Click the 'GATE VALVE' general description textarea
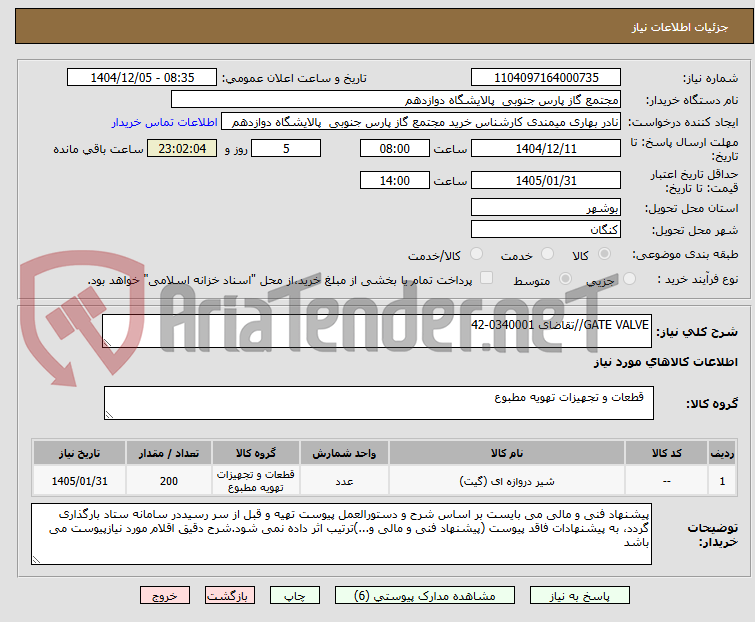 coord(377,331)
